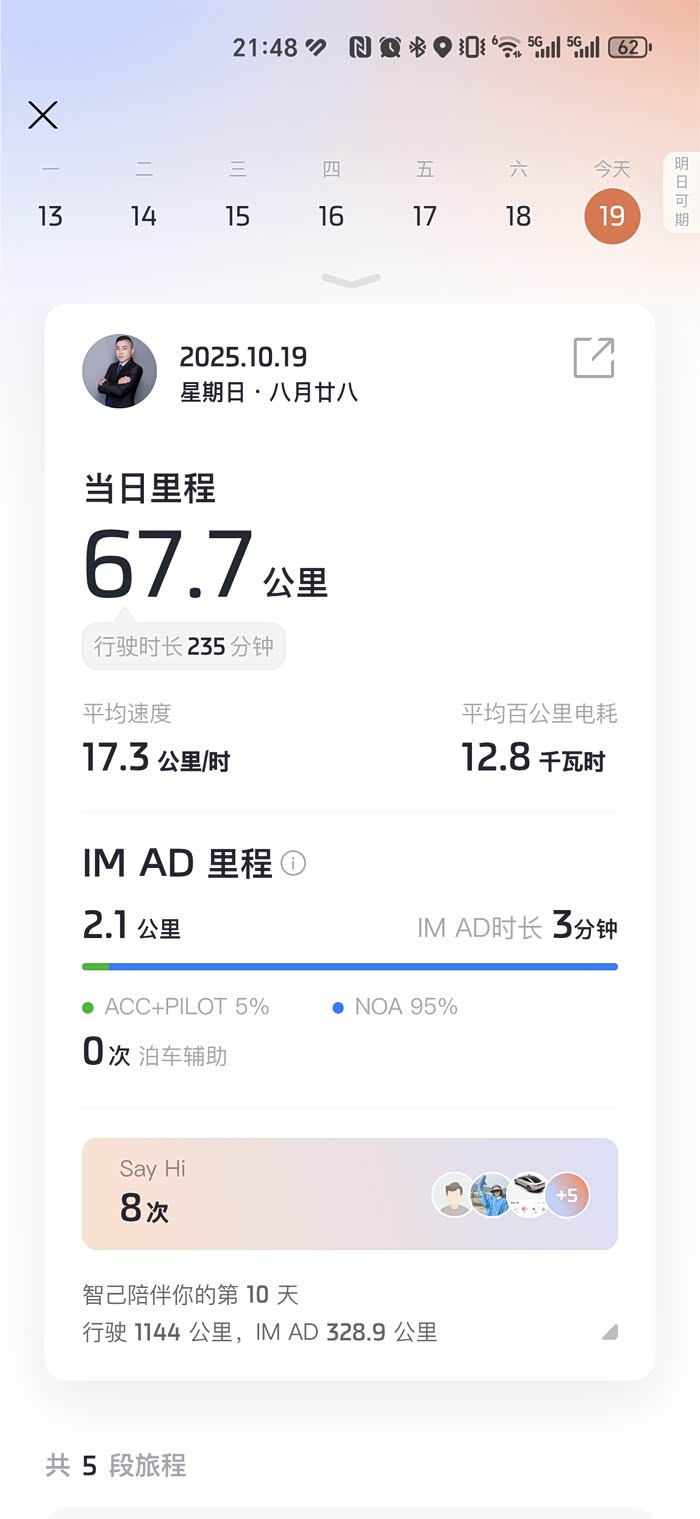This screenshot has width=700, height=1519.
Task: Tap the +5 more greeters badge
Action: pos(567,1195)
